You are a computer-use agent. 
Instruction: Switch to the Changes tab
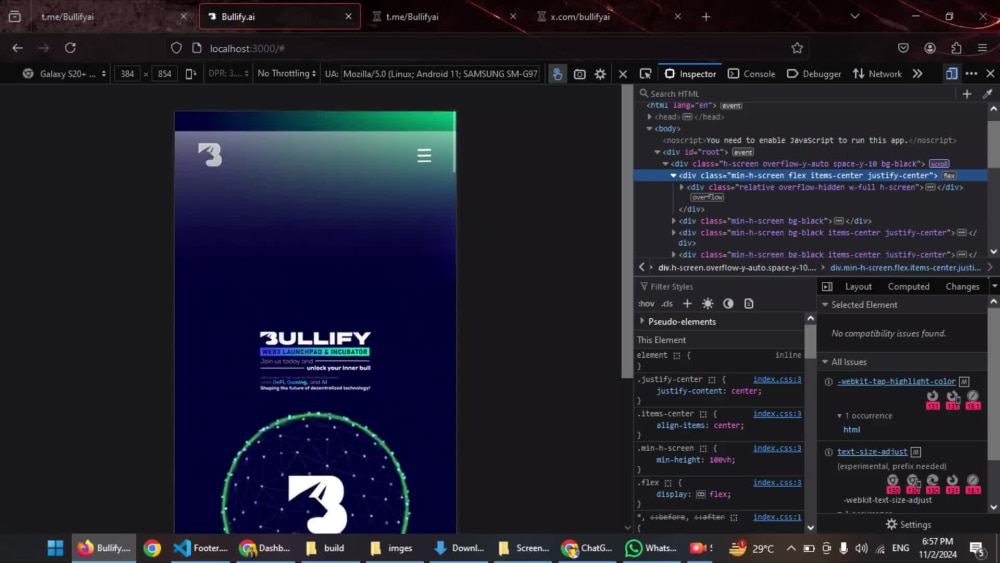click(x=962, y=287)
